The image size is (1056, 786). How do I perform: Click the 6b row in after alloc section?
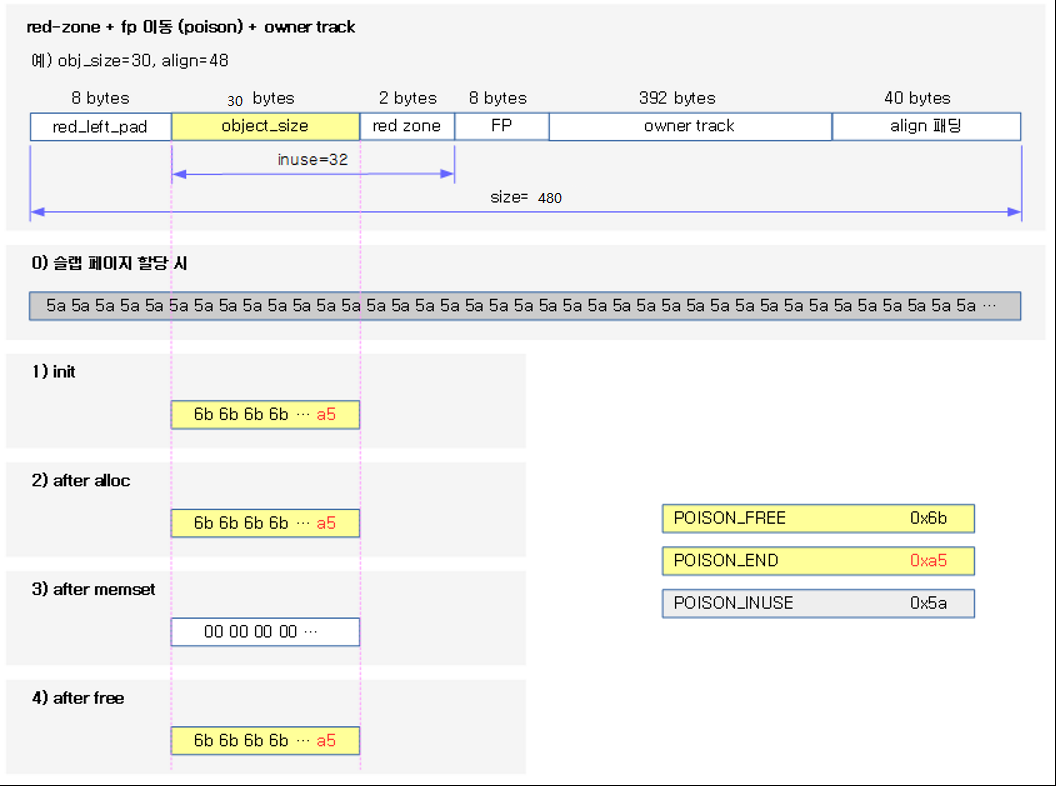(265, 523)
